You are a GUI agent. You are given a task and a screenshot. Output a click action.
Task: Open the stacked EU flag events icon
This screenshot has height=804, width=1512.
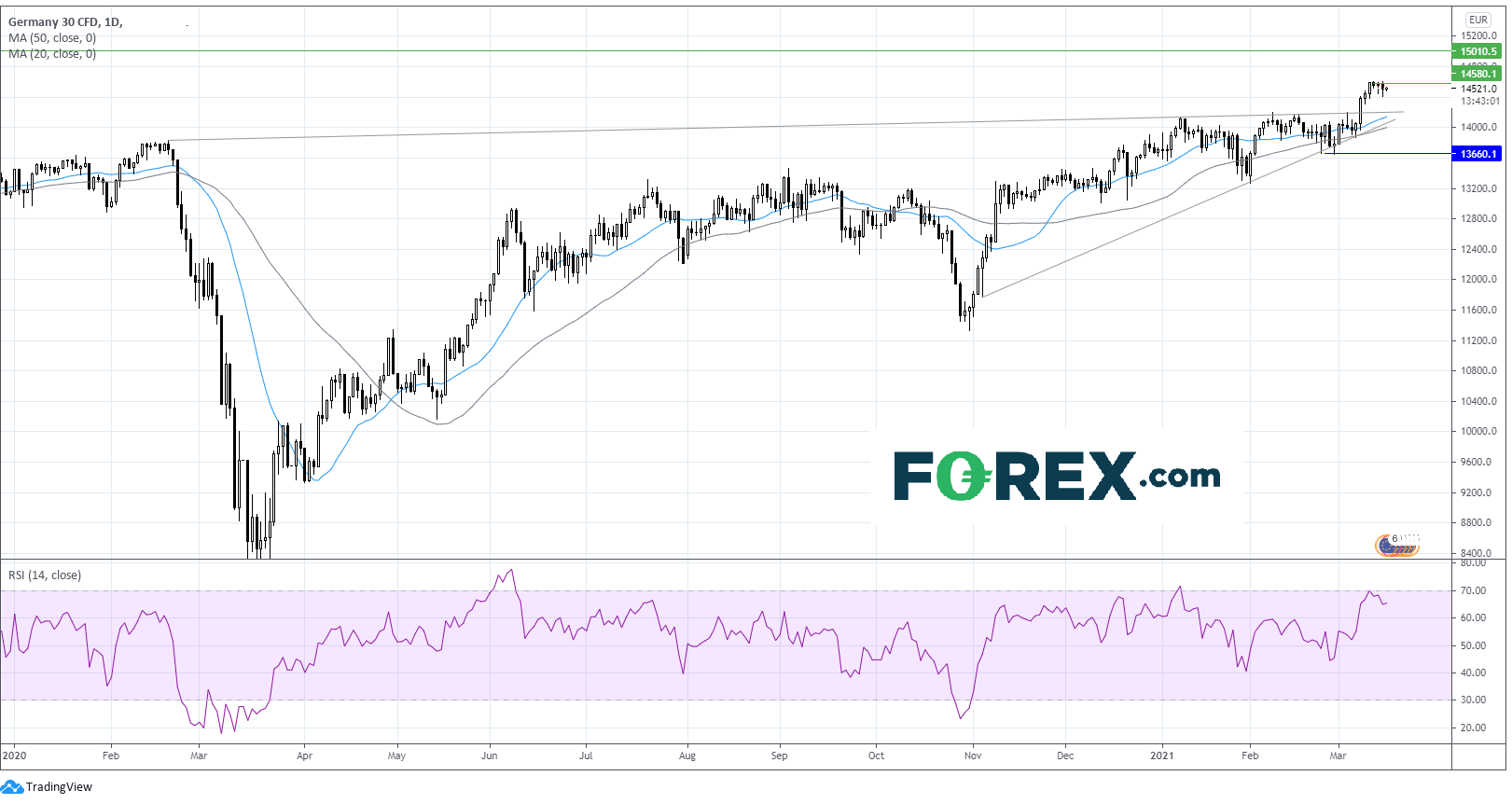[1397, 546]
